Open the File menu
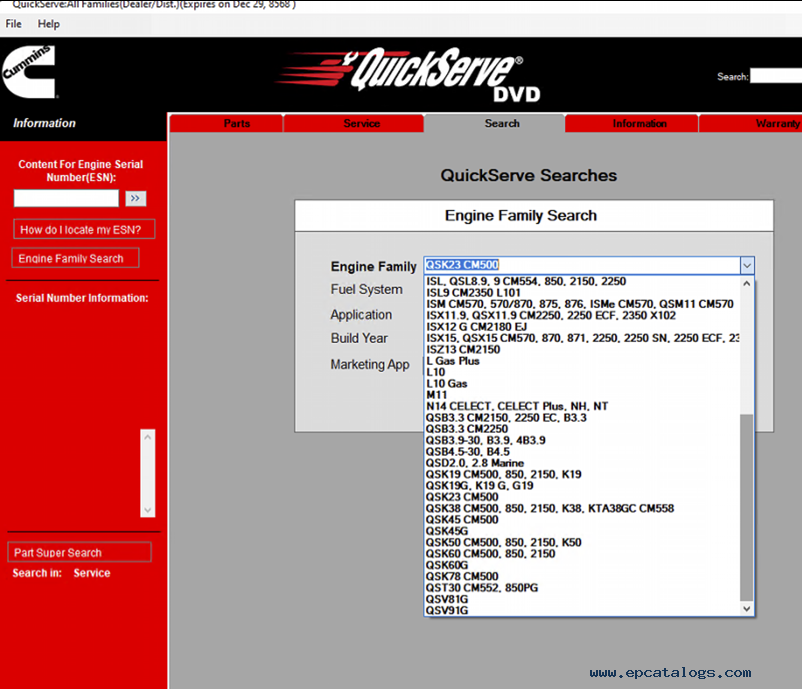Viewport: 802px width, 689px height. click(x=14, y=24)
